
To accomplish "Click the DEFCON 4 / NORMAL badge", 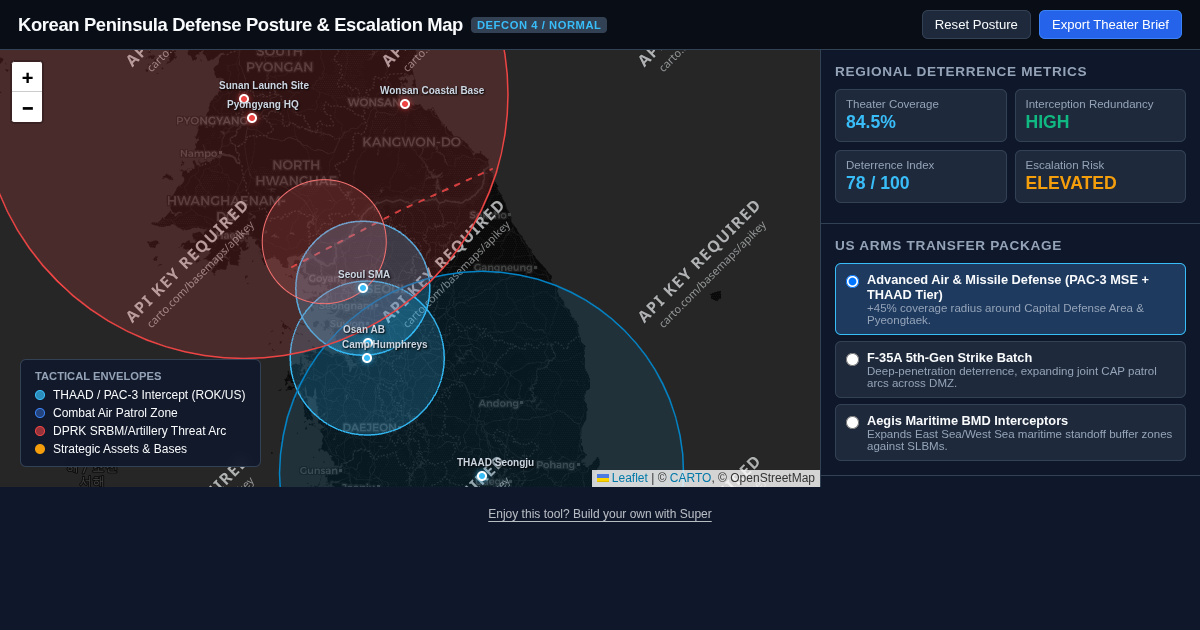I will 539,25.
